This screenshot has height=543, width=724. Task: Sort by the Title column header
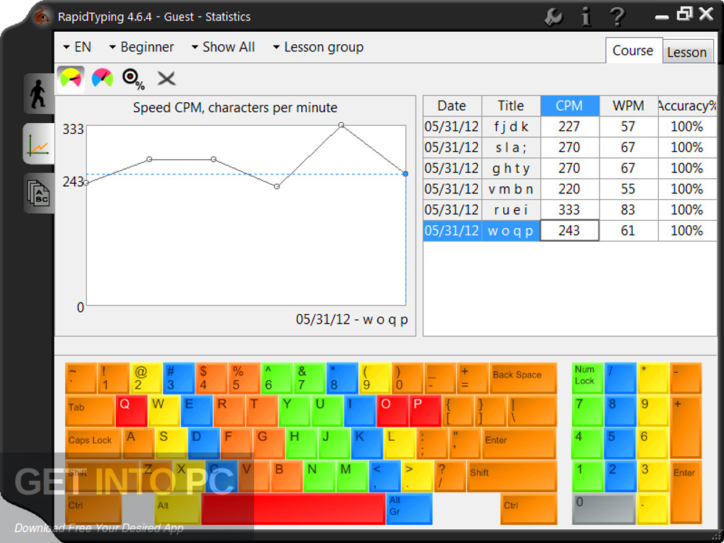(511, 106)
